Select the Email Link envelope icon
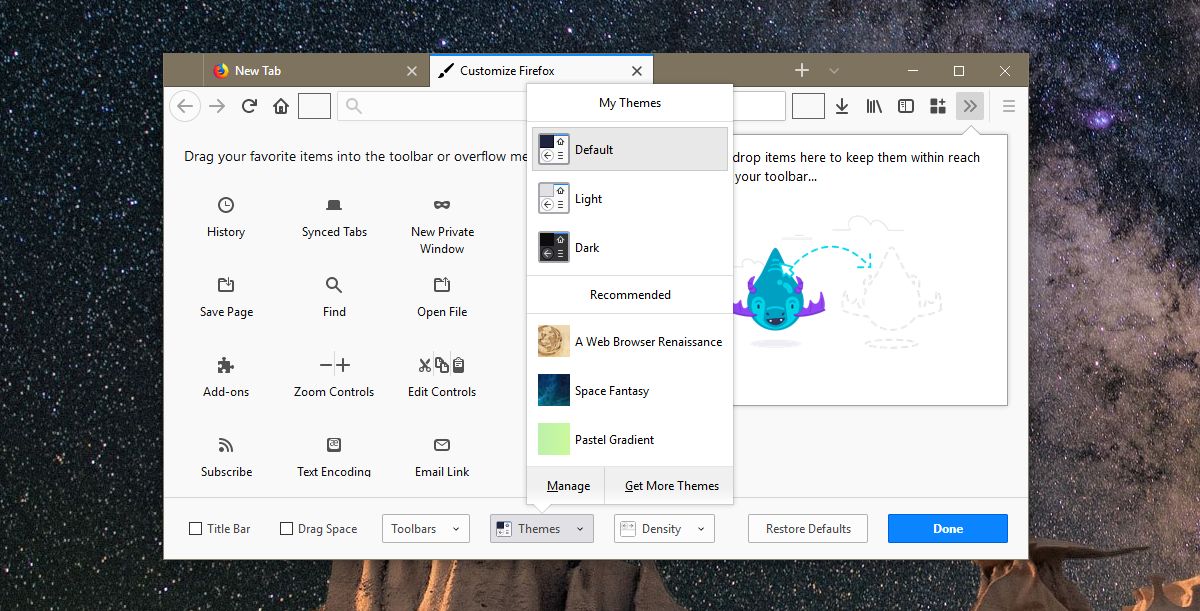The width and height of the screenshot is (1200, 611). [442, 445]
